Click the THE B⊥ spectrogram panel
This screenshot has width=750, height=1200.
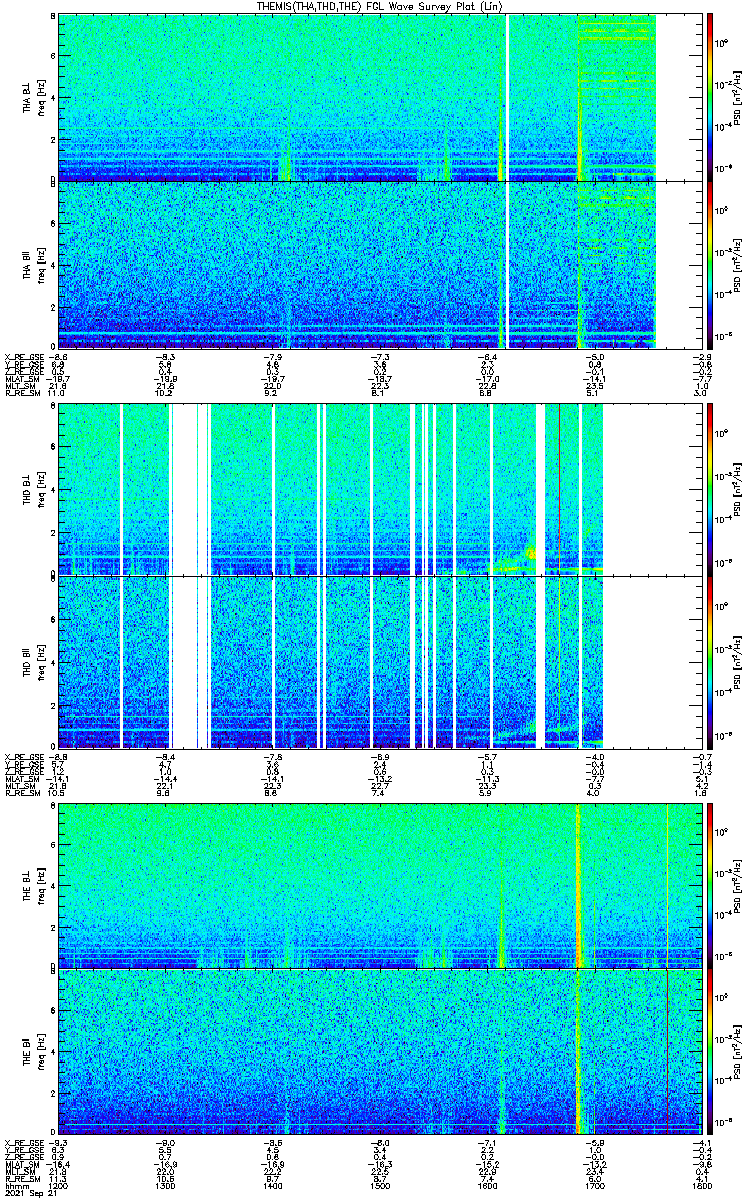tap(379, 884)
